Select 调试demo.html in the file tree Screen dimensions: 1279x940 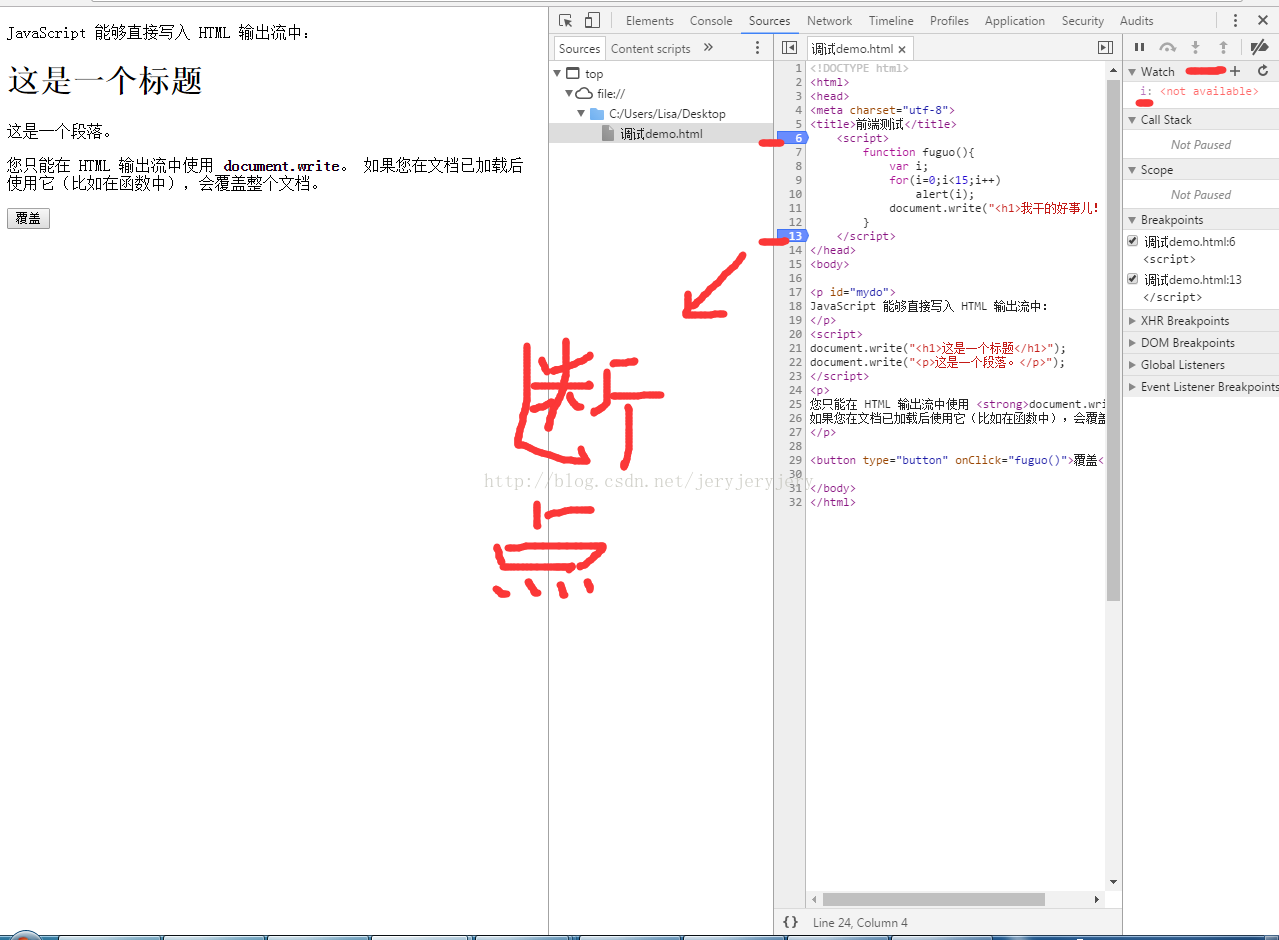point(661,133)
